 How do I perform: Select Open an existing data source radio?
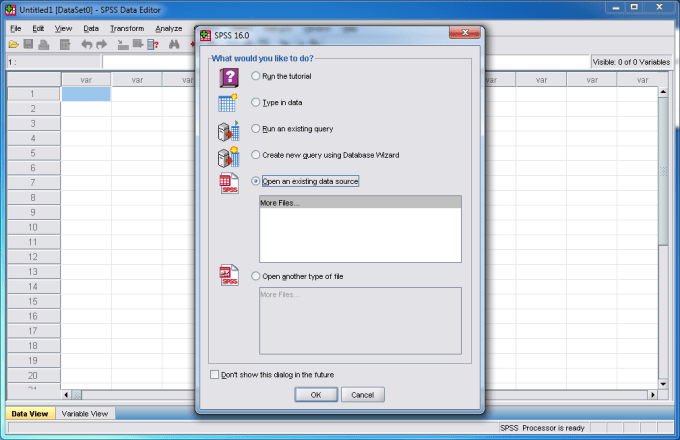coord(255,181)
